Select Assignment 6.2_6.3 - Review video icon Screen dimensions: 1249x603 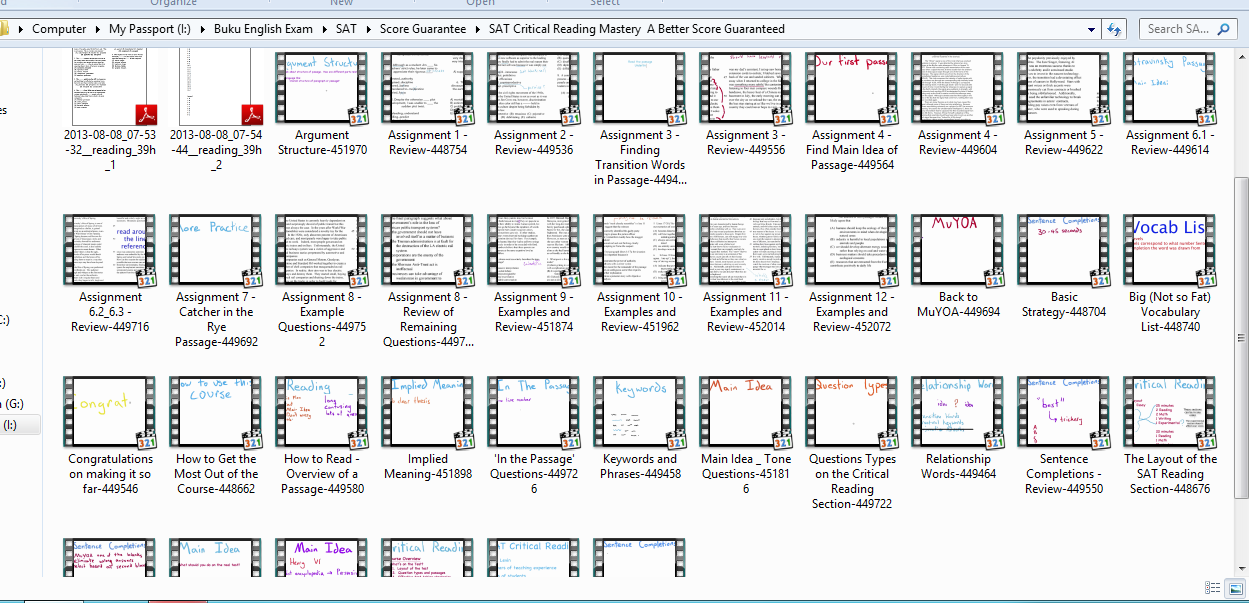(x=110, y=250)
